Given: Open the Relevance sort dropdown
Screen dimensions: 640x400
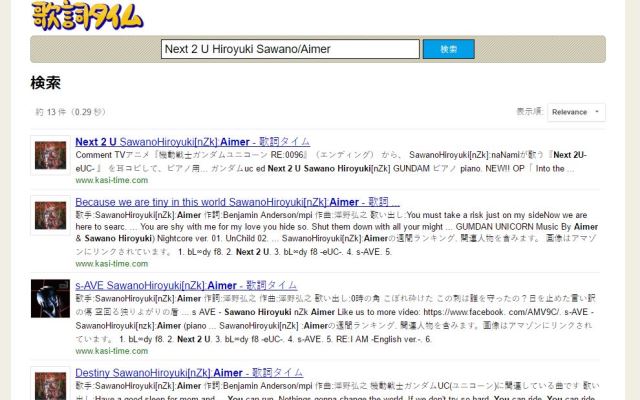Looking at the screenshot, I should coord(576,112).
